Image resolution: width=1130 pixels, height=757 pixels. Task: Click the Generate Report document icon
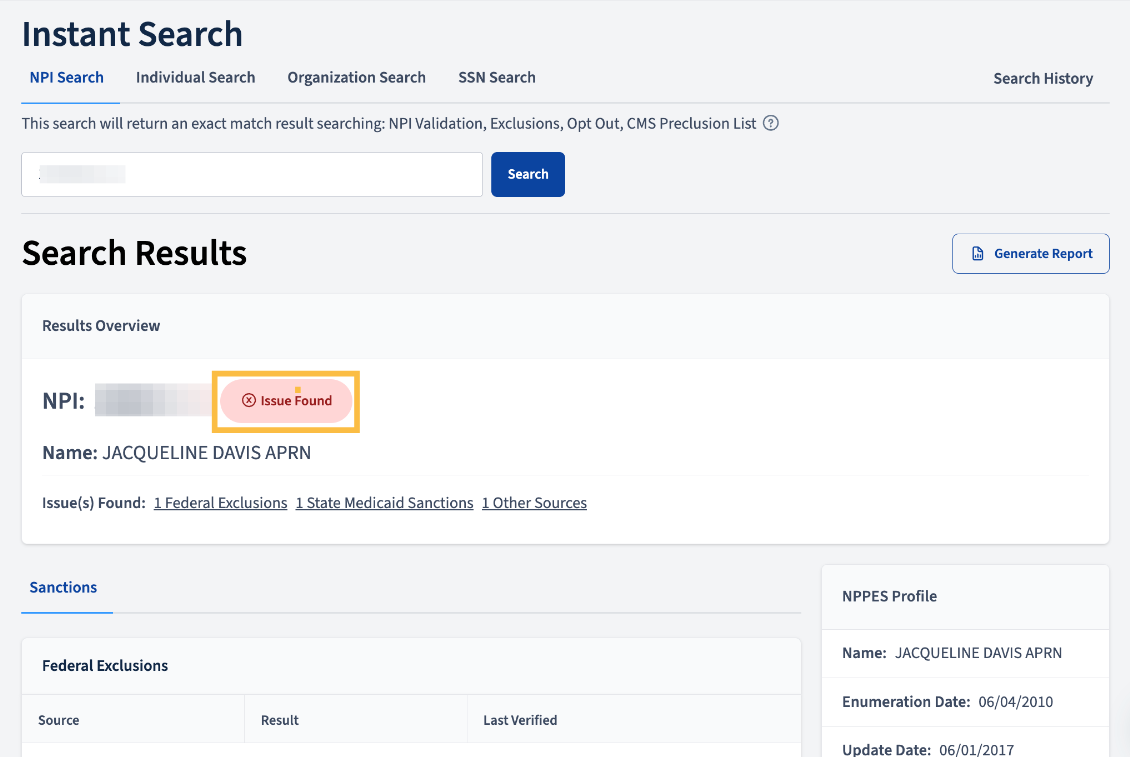977,254
